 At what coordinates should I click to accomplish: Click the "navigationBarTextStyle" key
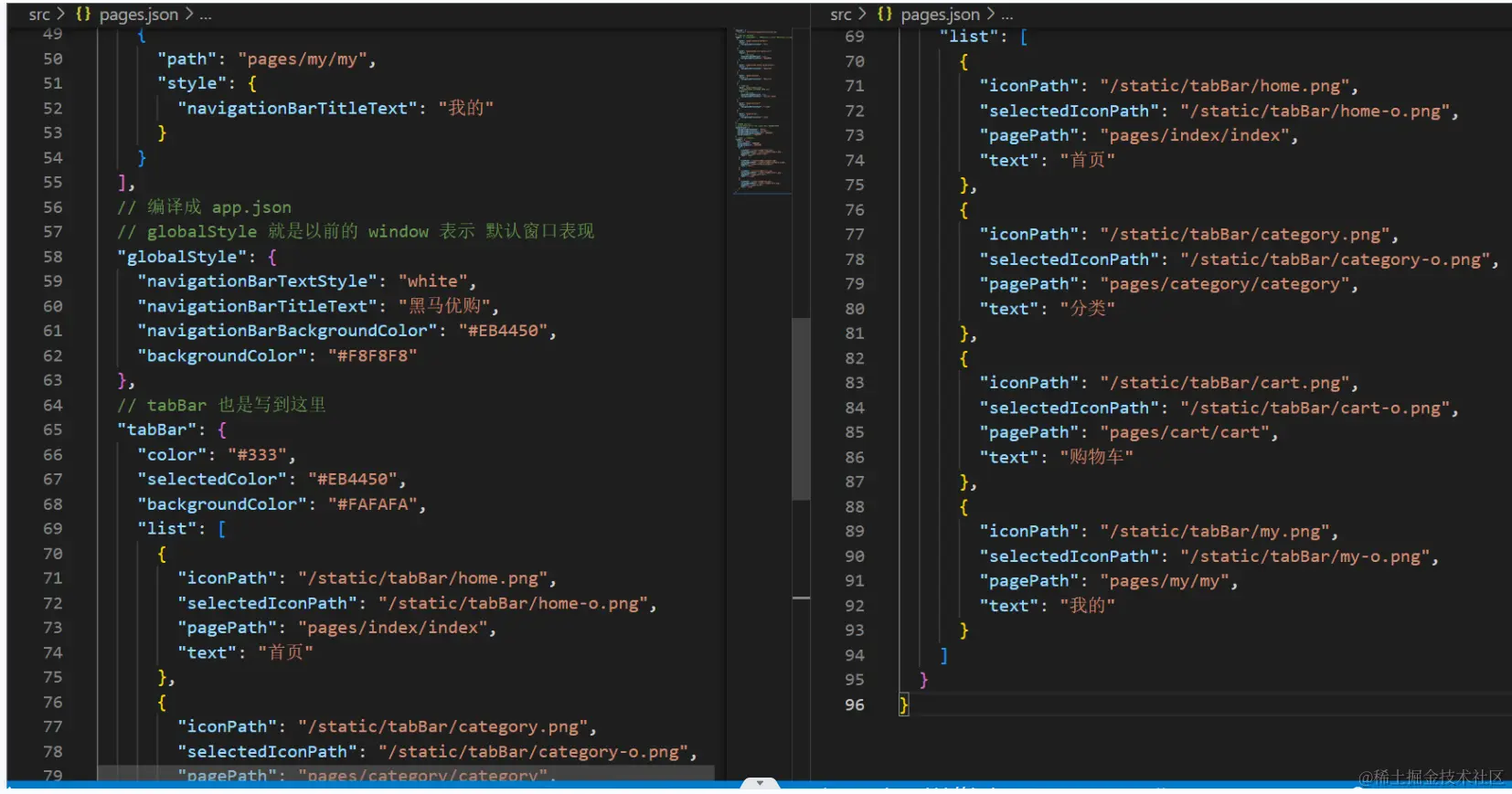258,281
